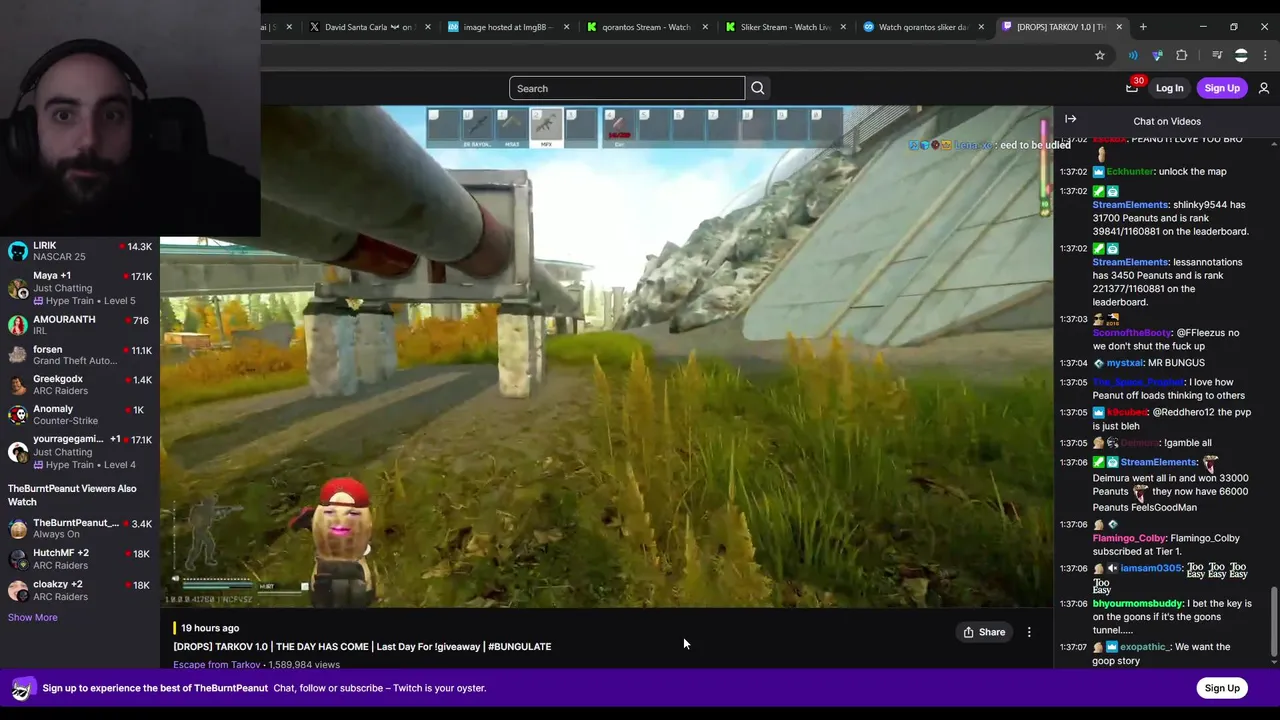Open the Prime loot notifications icon
The height and width of the screenshot is (720, 1280).
1132,88
